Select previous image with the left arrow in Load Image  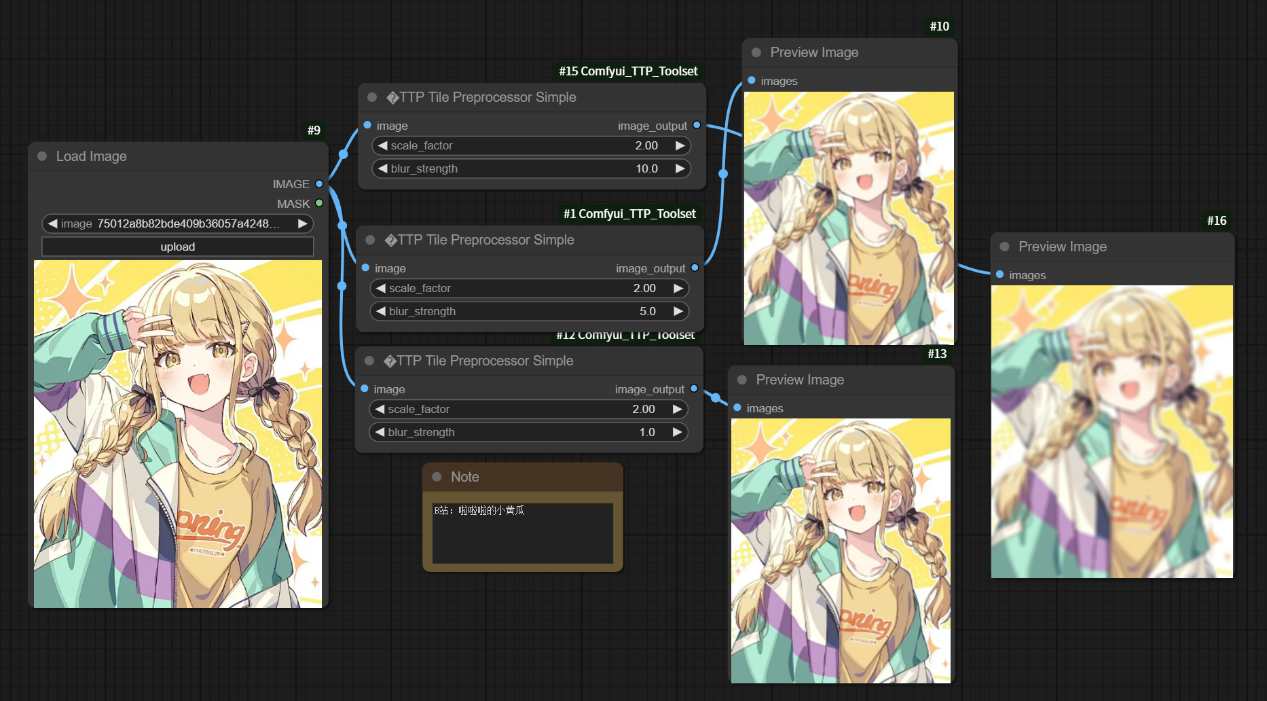click(52, 224)
